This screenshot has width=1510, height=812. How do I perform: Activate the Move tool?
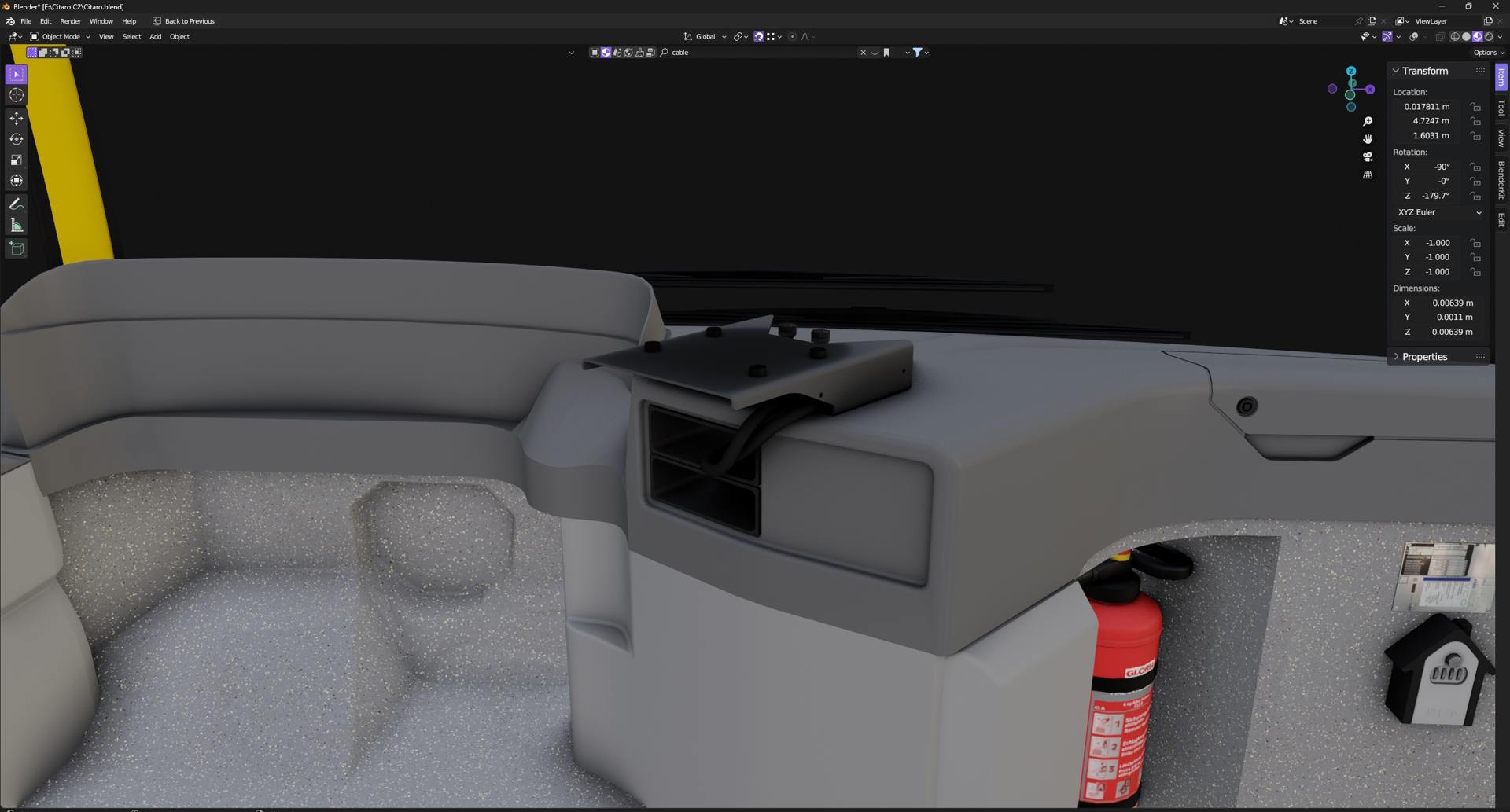click(17, 118)
